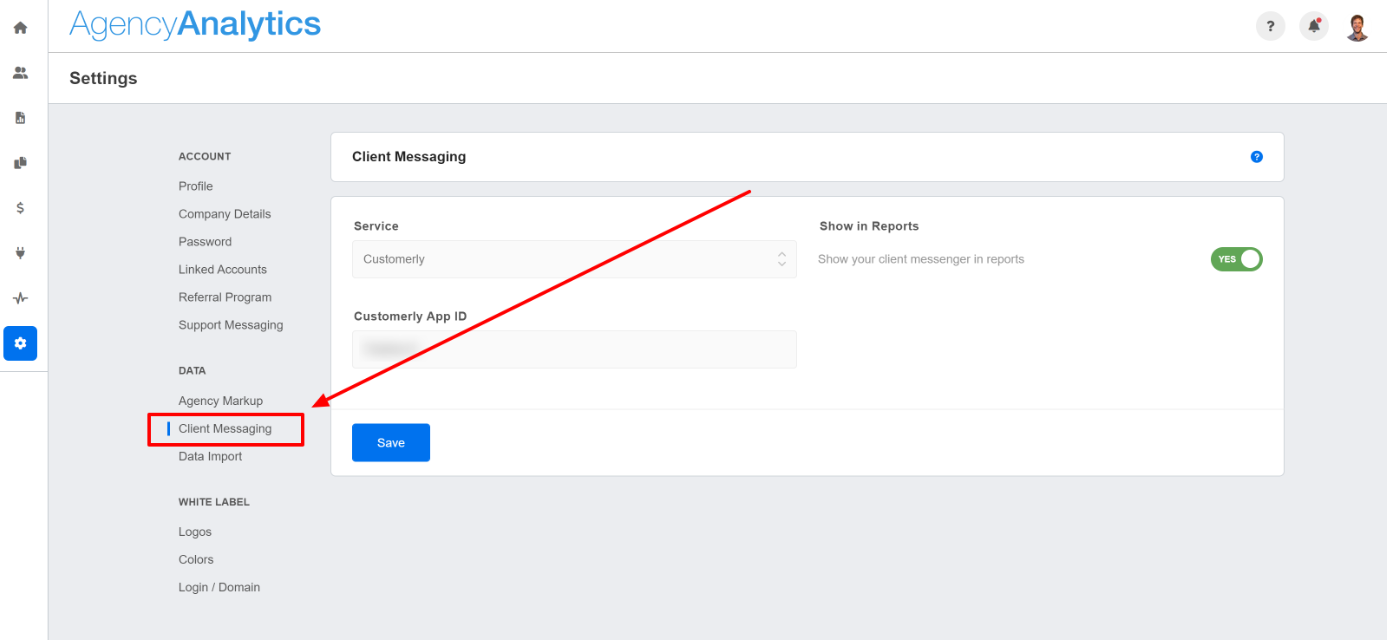
Task: Select Agency Markup in Data section
Action: (220, 401)
